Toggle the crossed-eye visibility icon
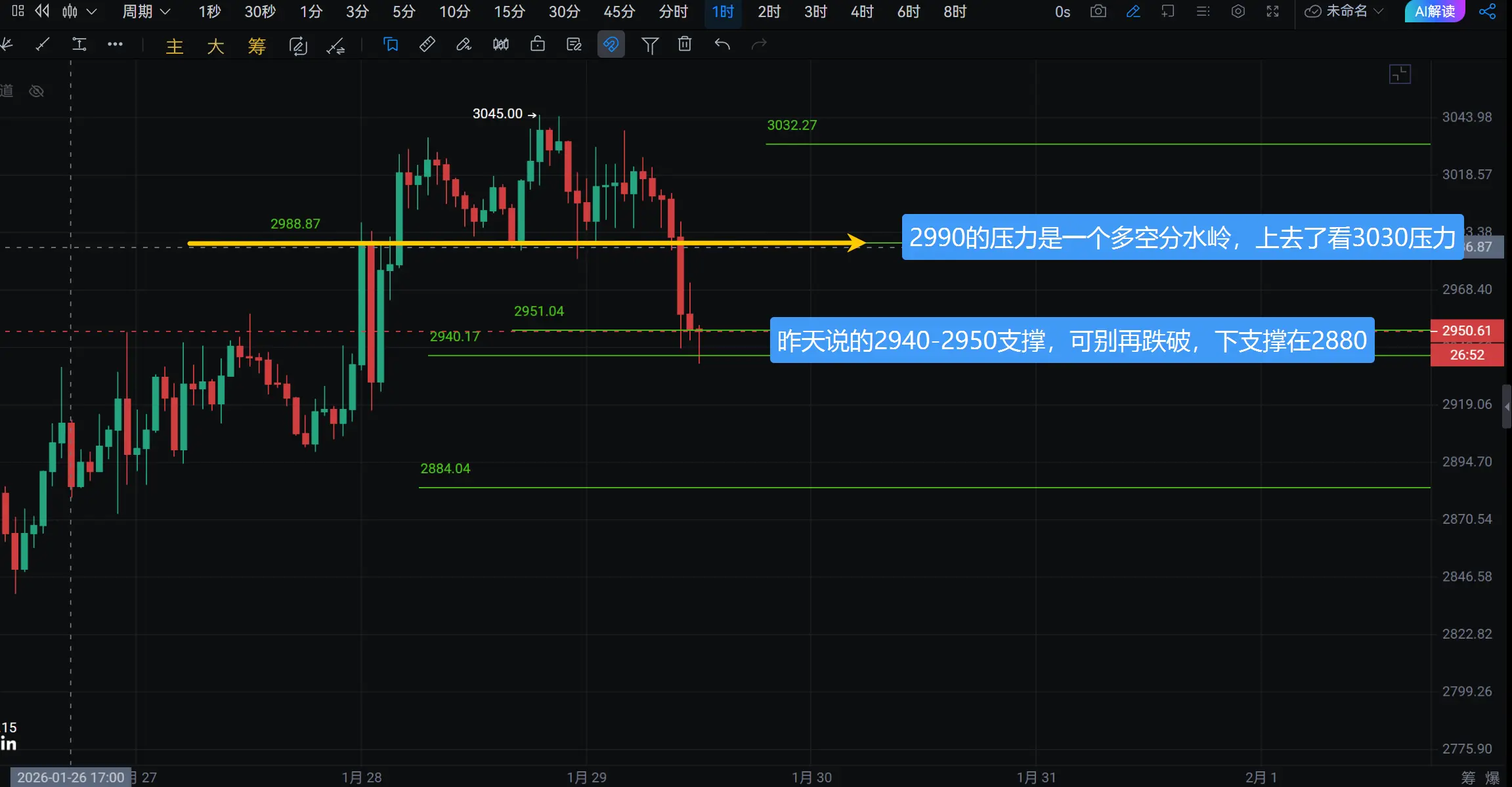 [x=37, y=91]
